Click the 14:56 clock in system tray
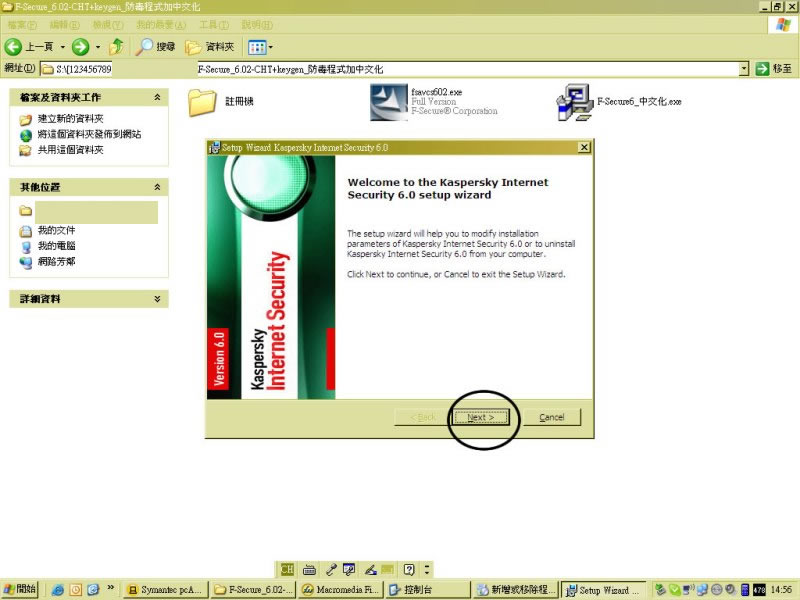 [x=782, y=590]
